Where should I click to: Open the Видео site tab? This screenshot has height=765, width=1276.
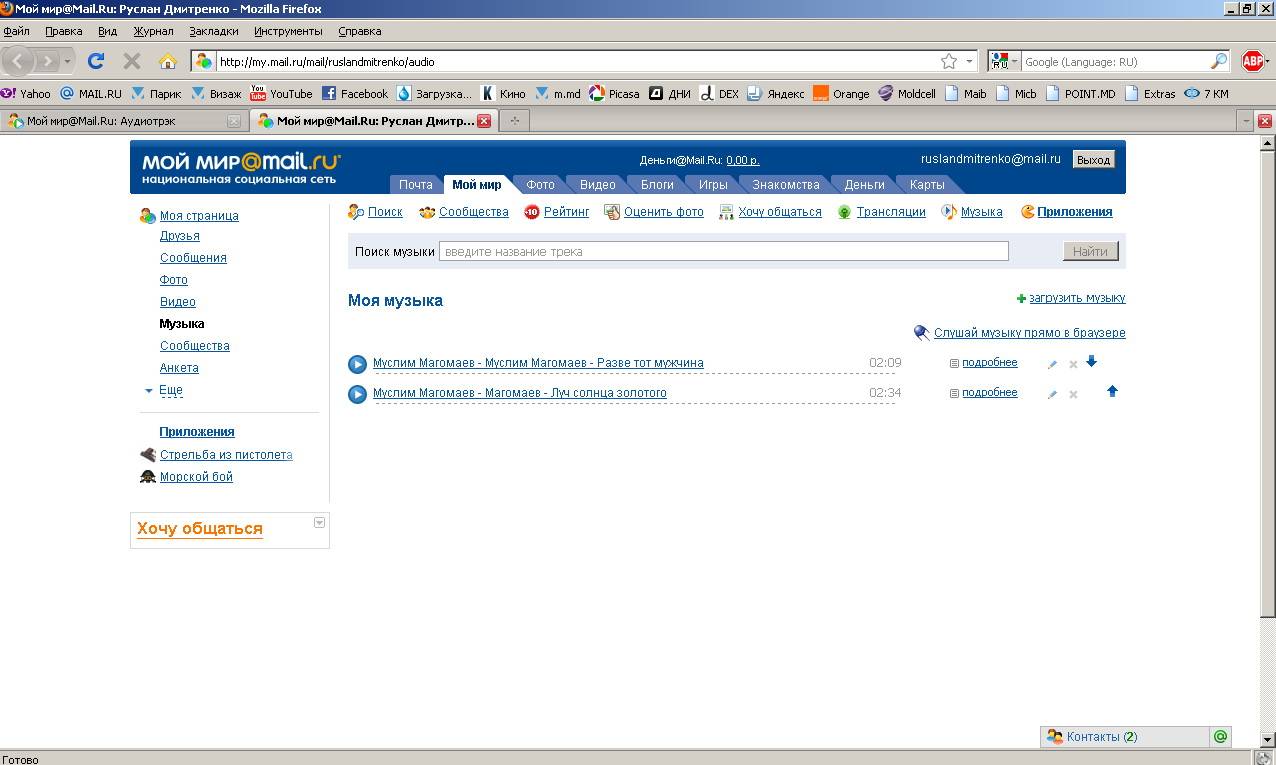pyautogui.click(x=598, y=185)
